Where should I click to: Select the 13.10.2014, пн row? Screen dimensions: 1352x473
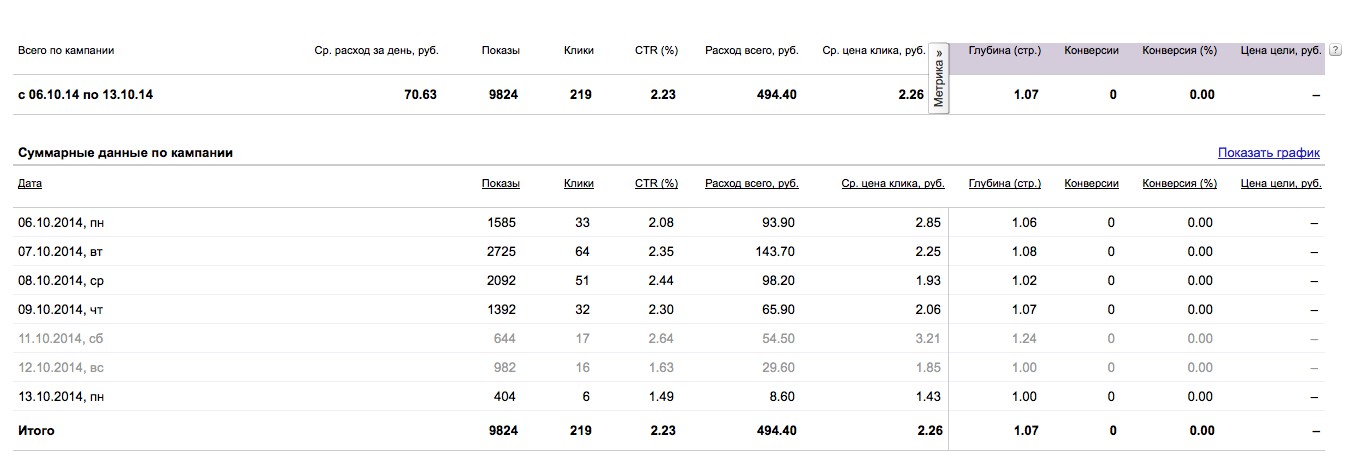tap(670, 397)
